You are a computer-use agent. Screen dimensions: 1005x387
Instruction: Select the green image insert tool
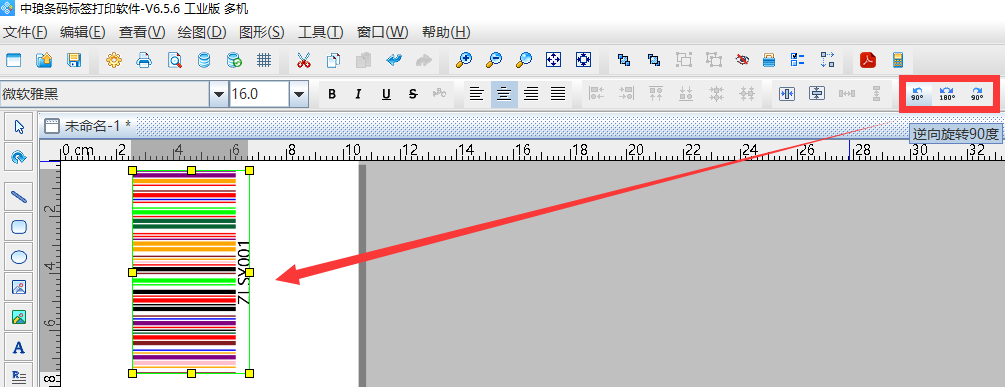19,317
